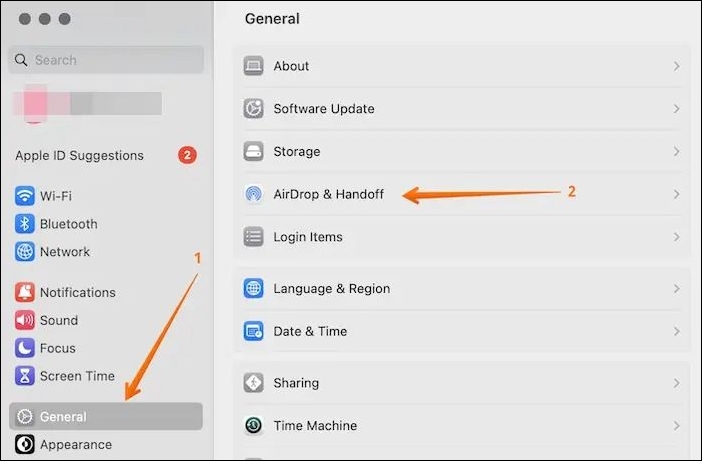The image size is (702, 461).
Task: Open Login Items settings
Action: click(462, 237)
